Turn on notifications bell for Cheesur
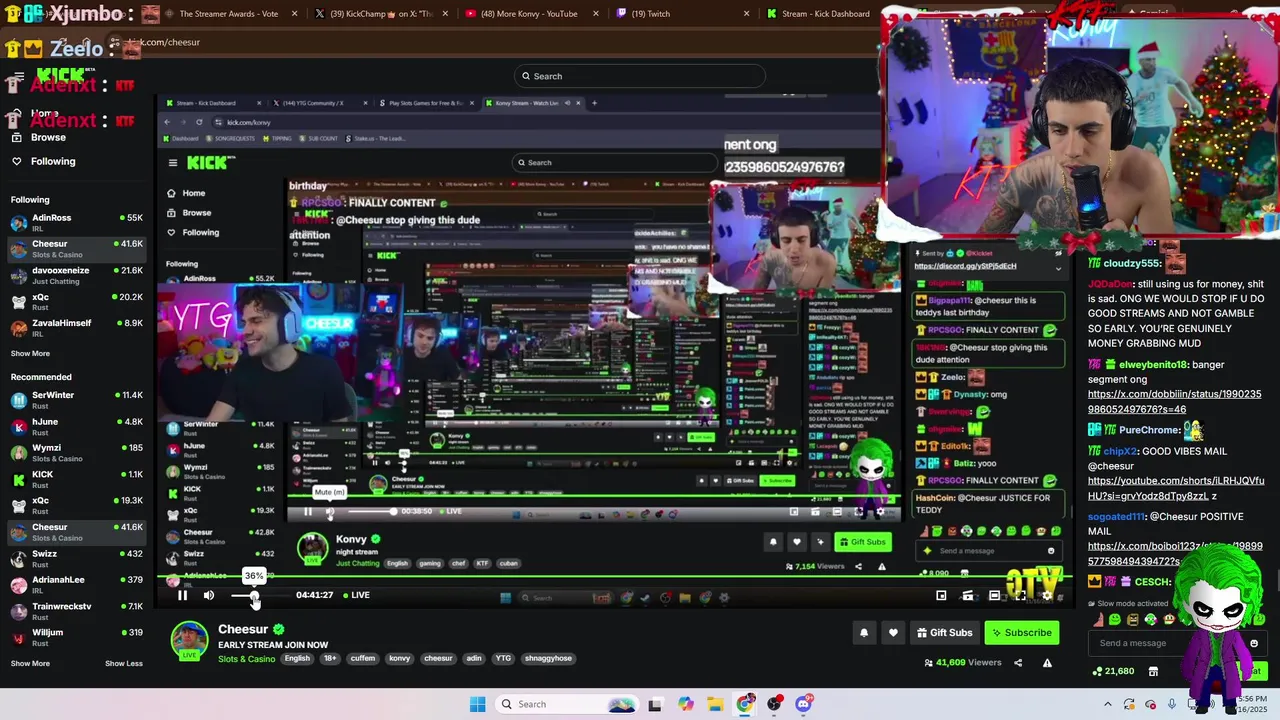This screenshot has width=1280, height=720. [864, 633]
